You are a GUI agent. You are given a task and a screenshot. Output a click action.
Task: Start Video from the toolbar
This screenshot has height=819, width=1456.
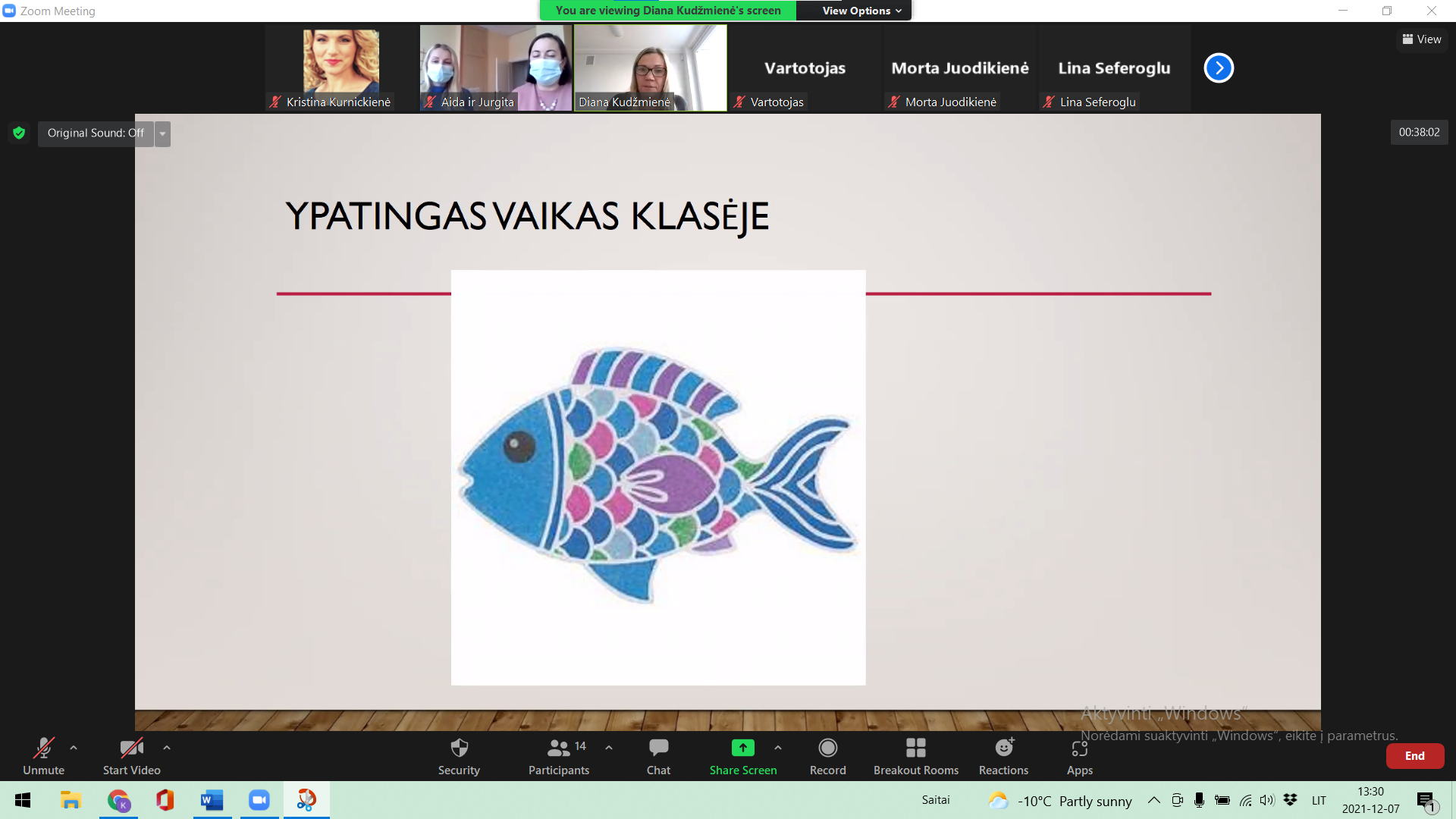[132, 756]
